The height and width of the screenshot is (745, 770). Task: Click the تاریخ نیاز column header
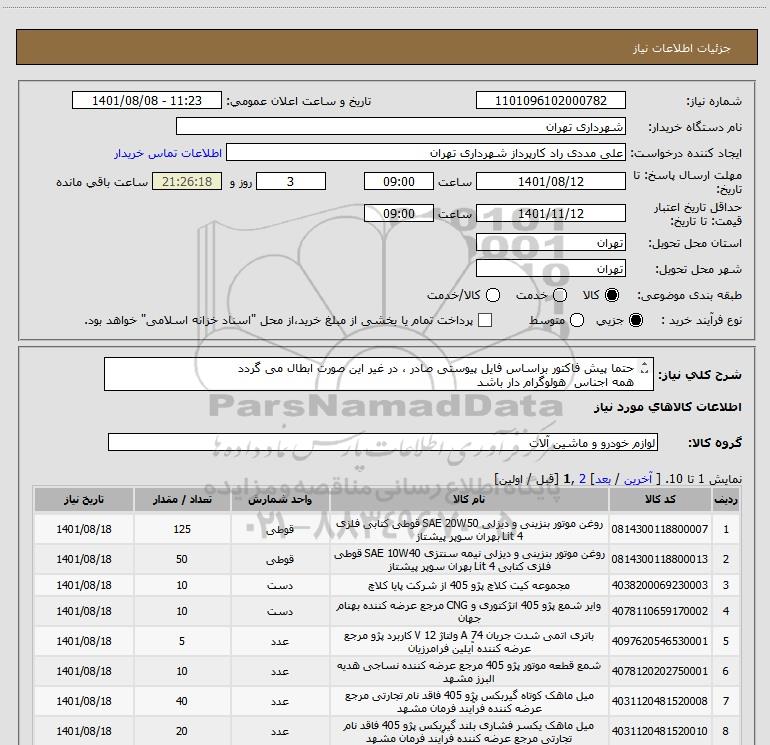tap(84, 499)
